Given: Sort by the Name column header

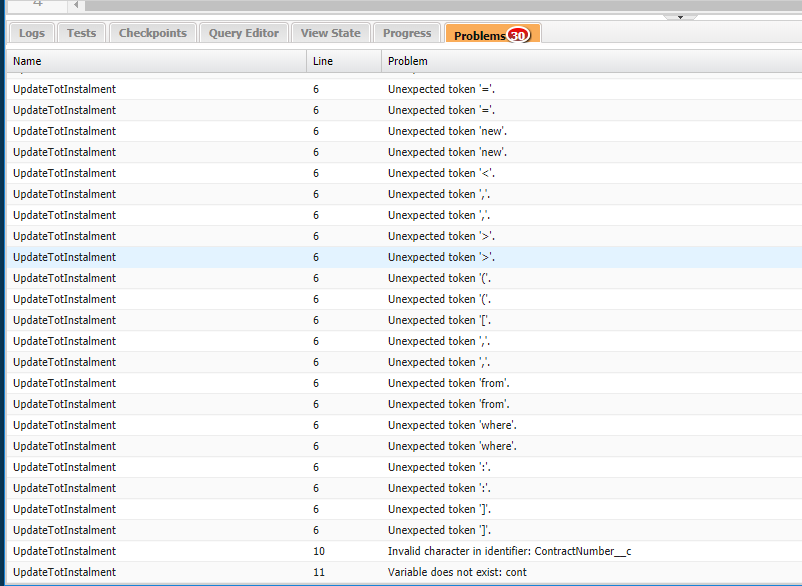Looking at the screenshot, I should pos(156,61).
